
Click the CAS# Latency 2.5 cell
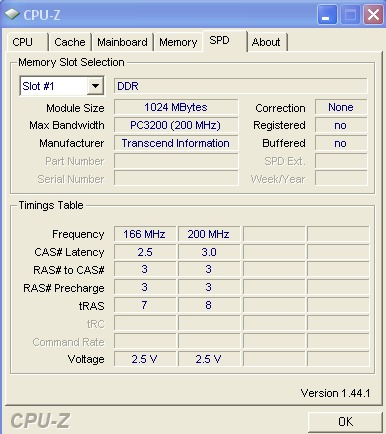tap(145, 252)
